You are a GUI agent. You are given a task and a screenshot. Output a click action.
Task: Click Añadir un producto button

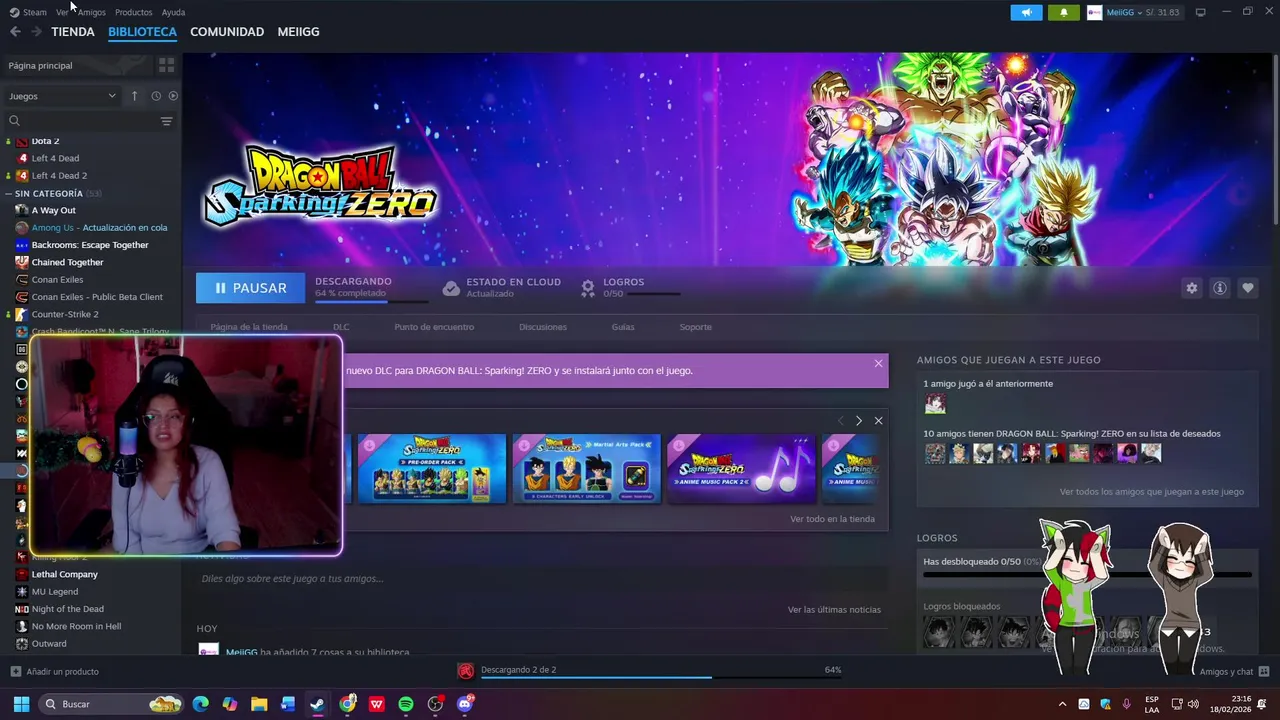point(54,671)
